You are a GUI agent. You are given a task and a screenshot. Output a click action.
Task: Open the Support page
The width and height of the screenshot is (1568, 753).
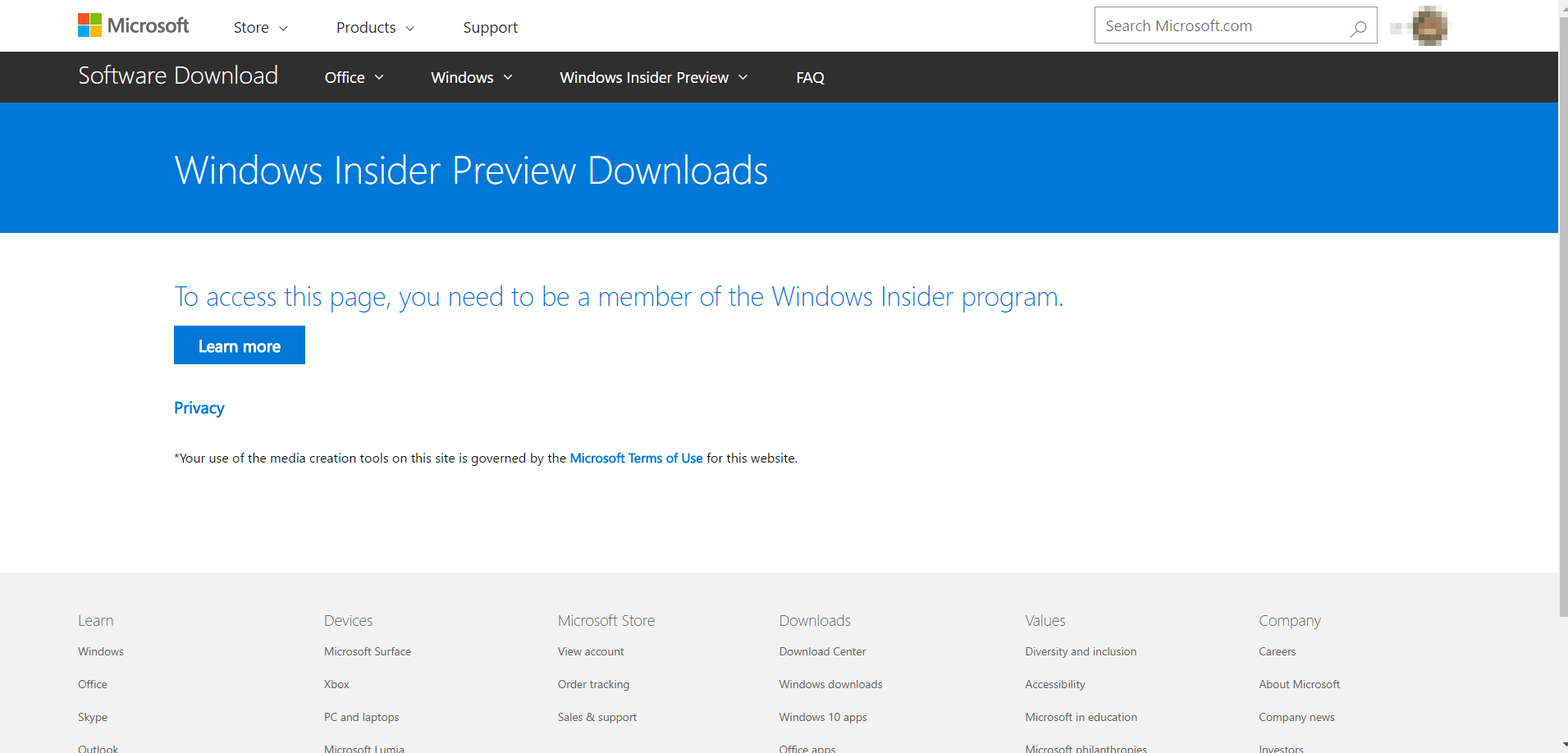(x=491, y=28)
